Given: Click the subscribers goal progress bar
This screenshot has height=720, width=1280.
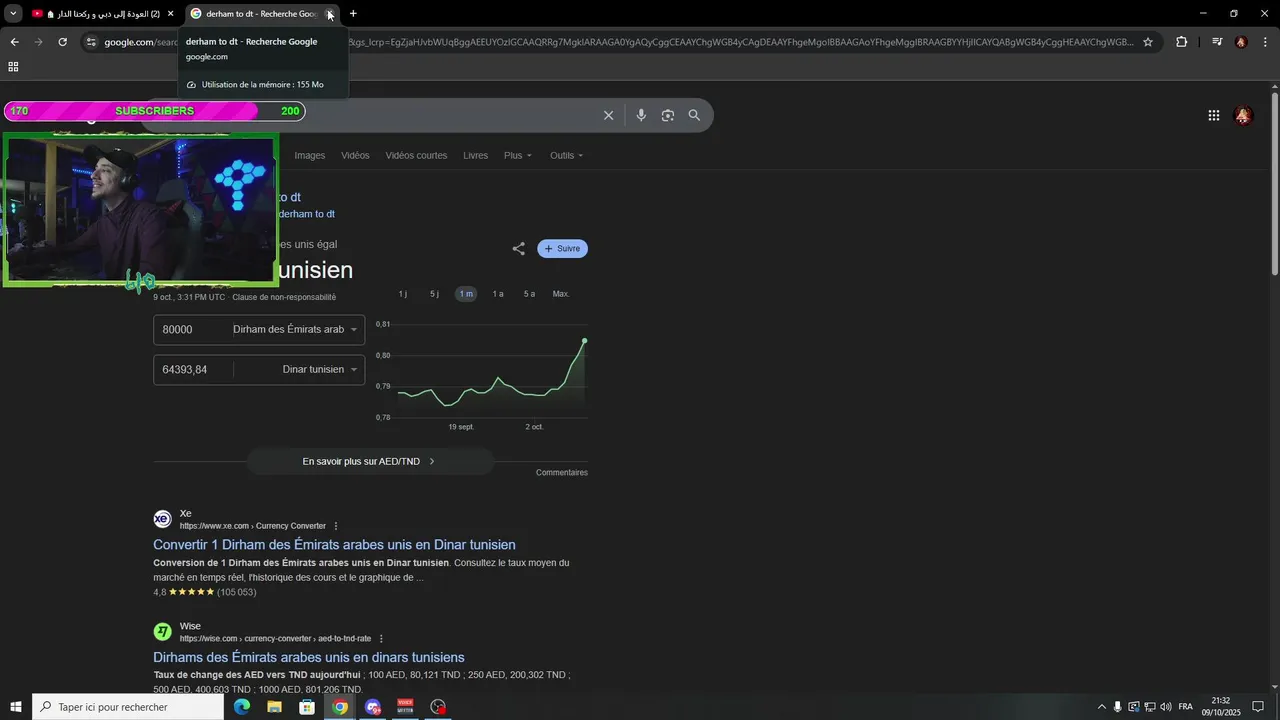Looking at the screenshot, I should tap(154, 111).
